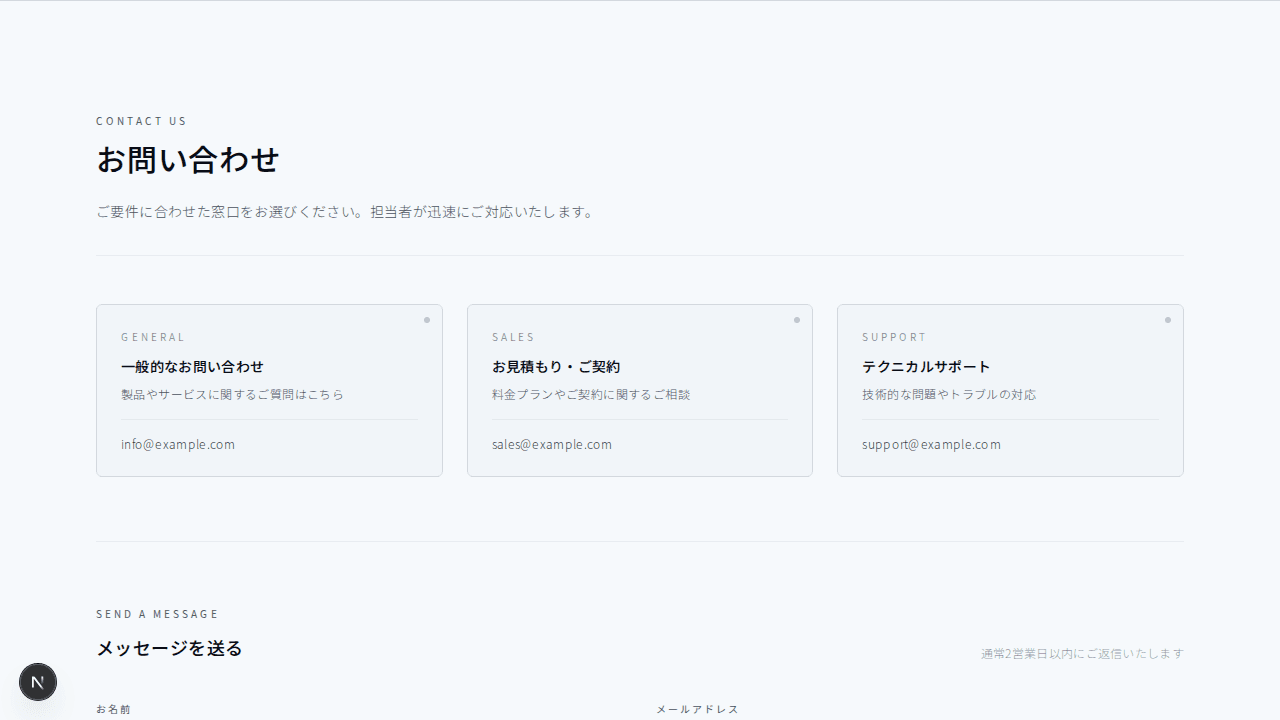
Task: Choose the テクニカルサポート card title
Action: coord(926,367)
